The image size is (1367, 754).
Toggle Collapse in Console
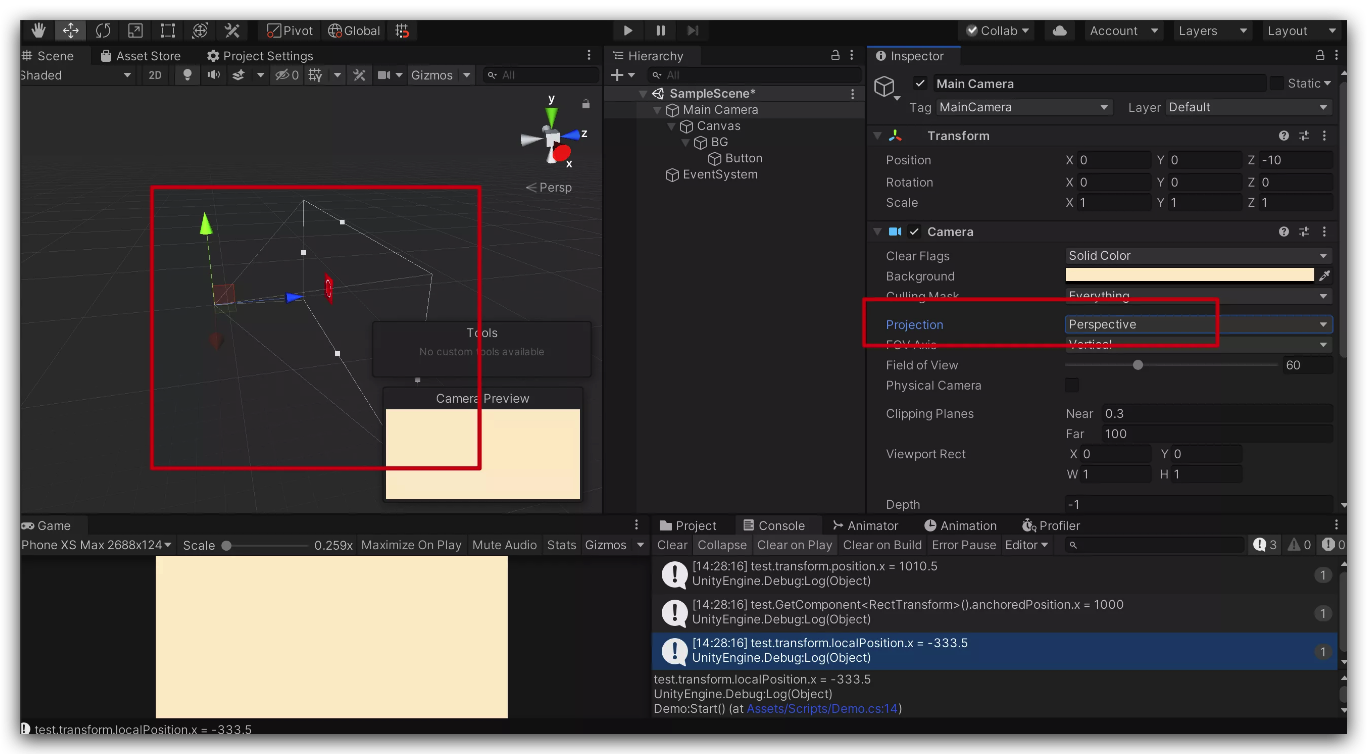pos(722,545)
